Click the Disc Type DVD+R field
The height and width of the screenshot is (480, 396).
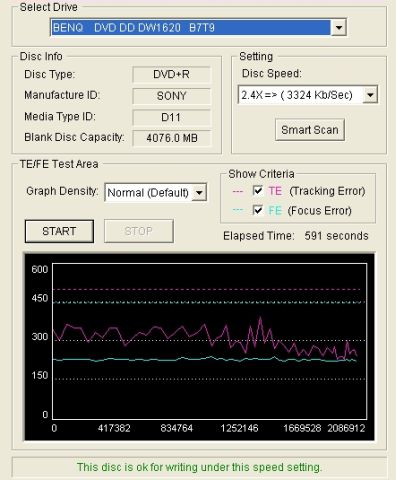172,74
